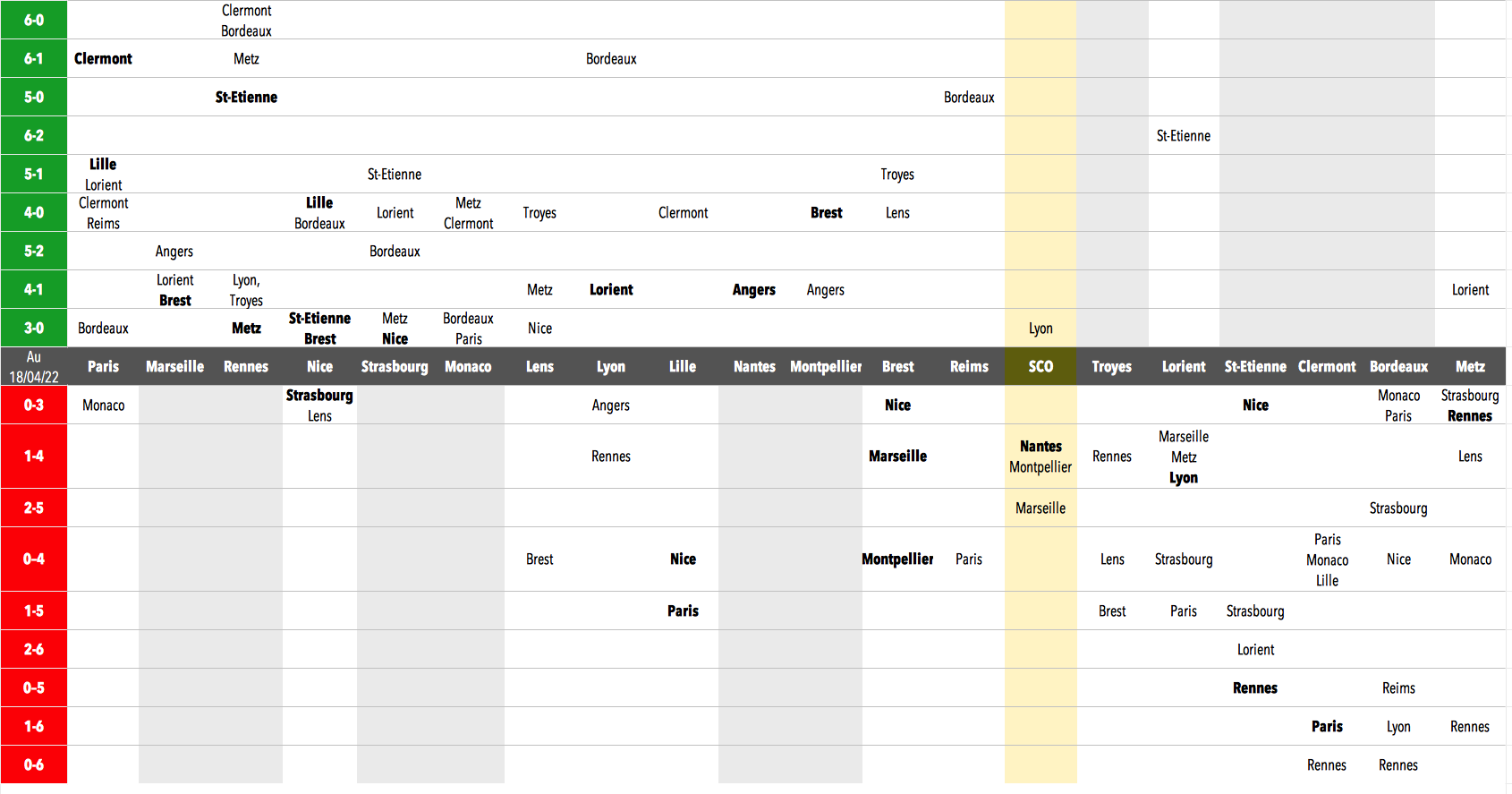The width and height of the screenshot is (1512, 794).
Task: Click Reims in the 0-5 row
Action: (1398, 687)
